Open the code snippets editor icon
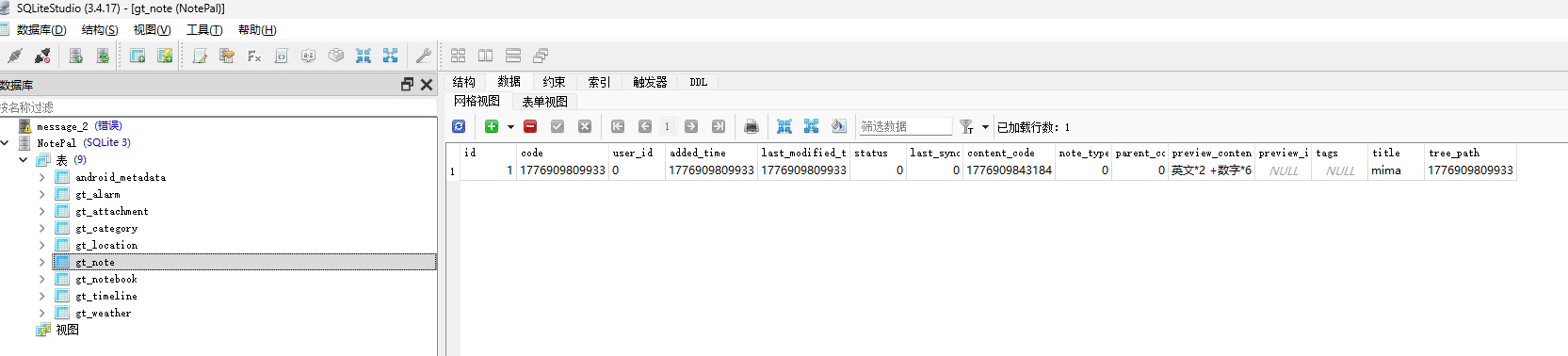 281,56
